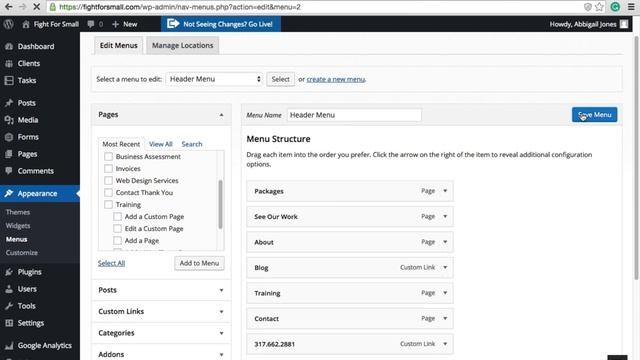Click the Select button beside menu dropdown
The image size is (640, 360).
[280, 79]
